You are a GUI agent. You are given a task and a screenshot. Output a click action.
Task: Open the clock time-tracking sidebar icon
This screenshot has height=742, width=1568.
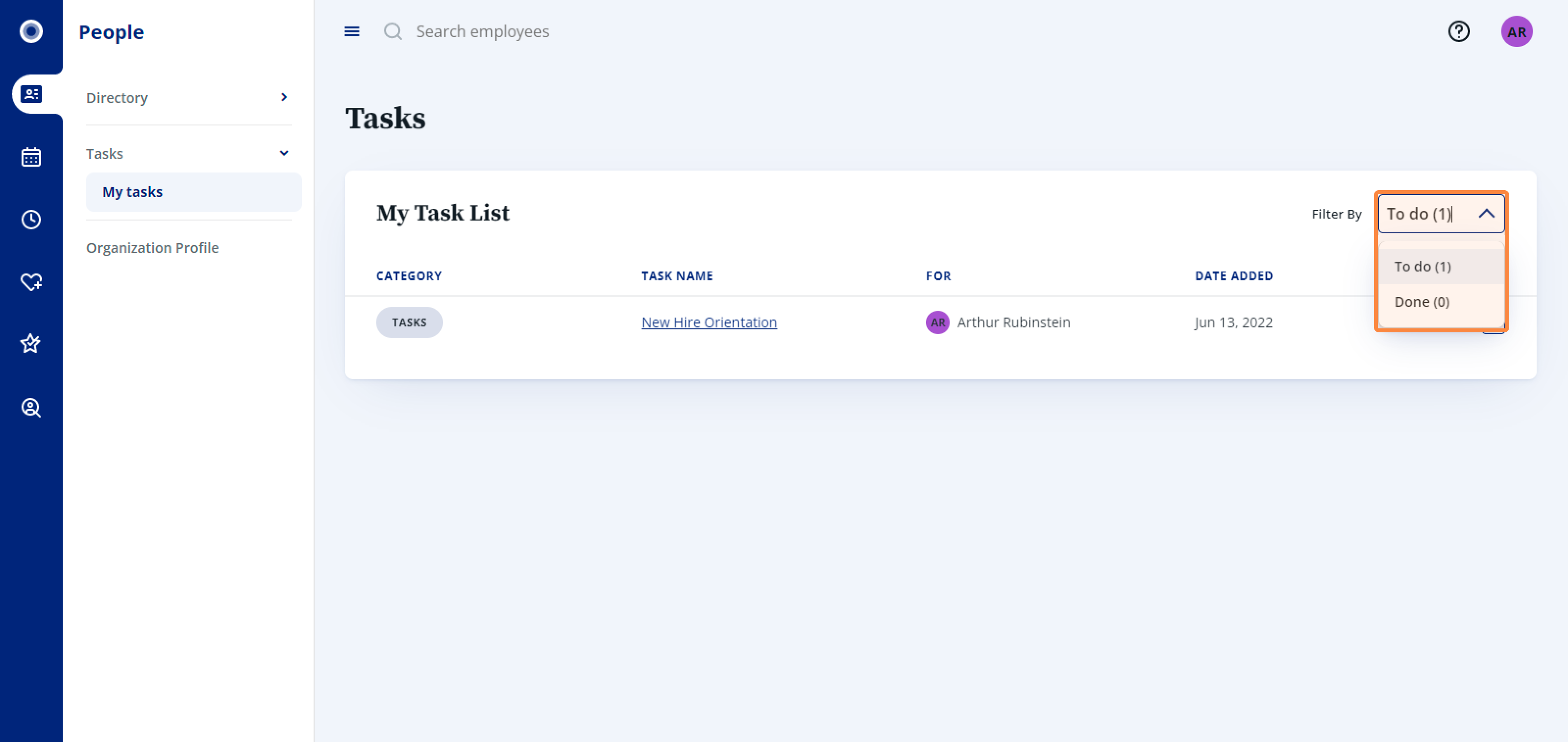coord(31,220)
